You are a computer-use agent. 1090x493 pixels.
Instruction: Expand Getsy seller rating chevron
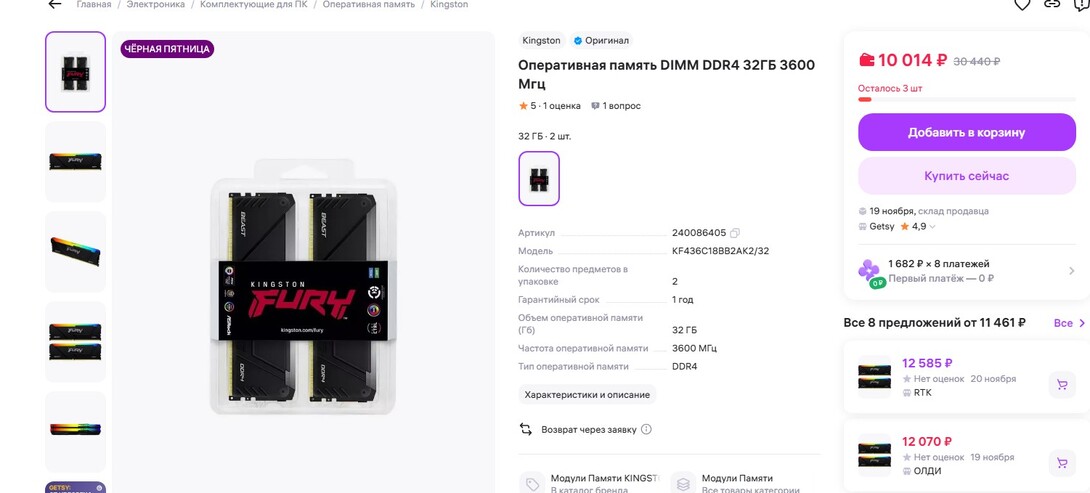coord(932,227)
